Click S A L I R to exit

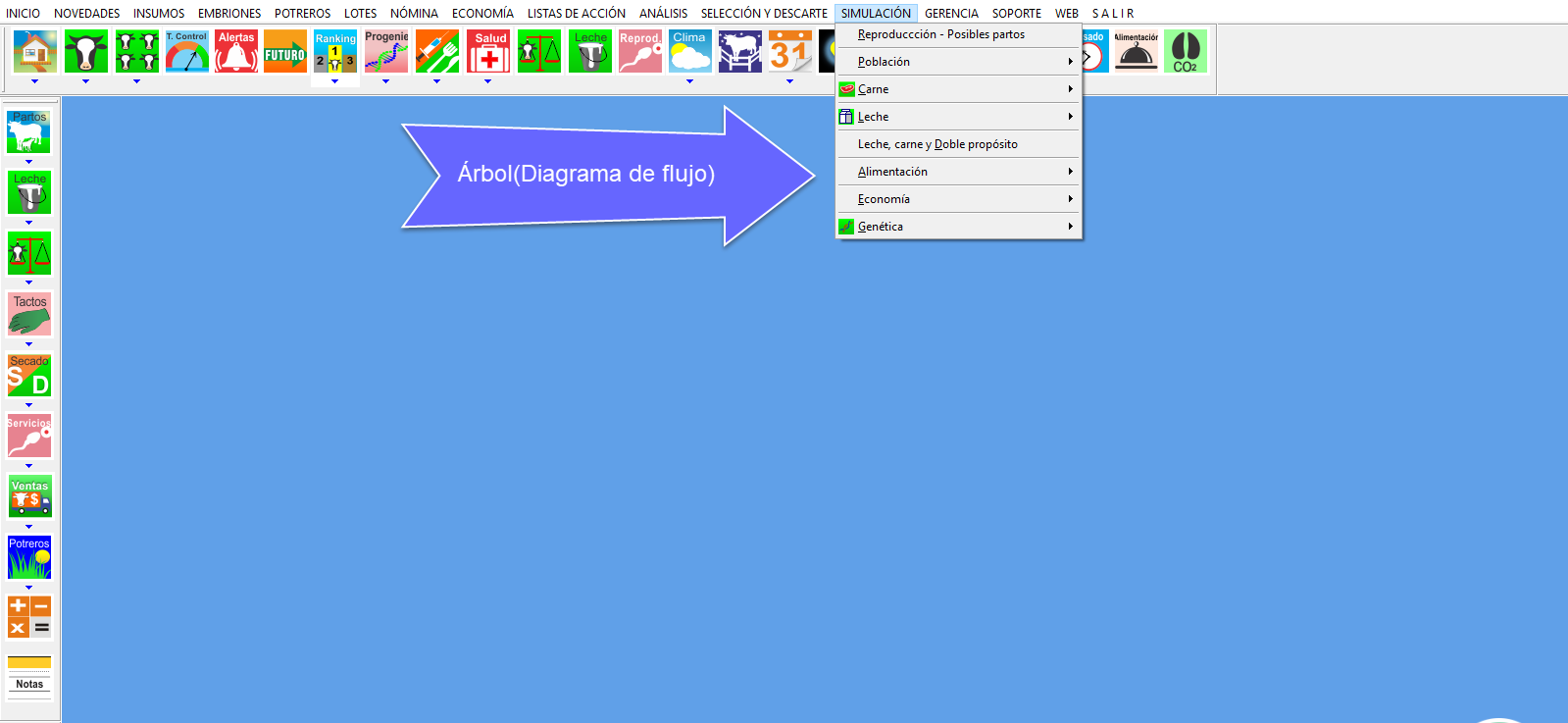click(1112, 14)
